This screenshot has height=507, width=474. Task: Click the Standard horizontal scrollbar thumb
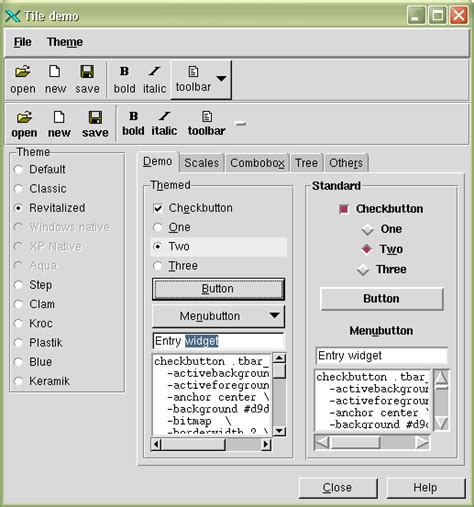(355, 443)
